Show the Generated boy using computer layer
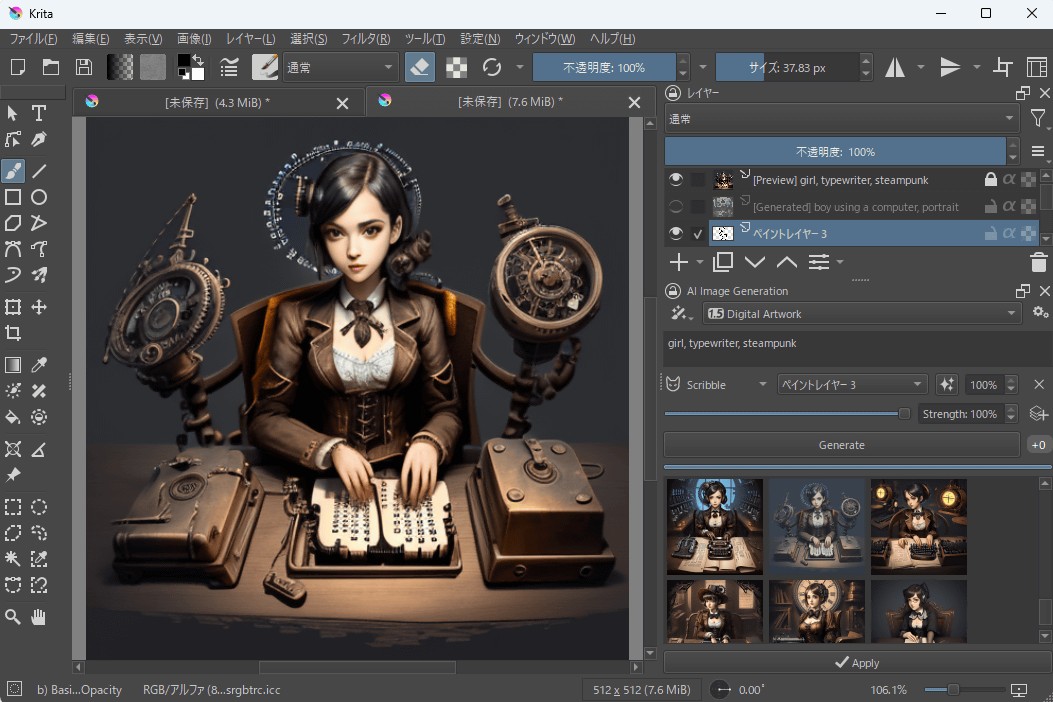The height and width of the screenshot is (702, 1053). (676, 207)
